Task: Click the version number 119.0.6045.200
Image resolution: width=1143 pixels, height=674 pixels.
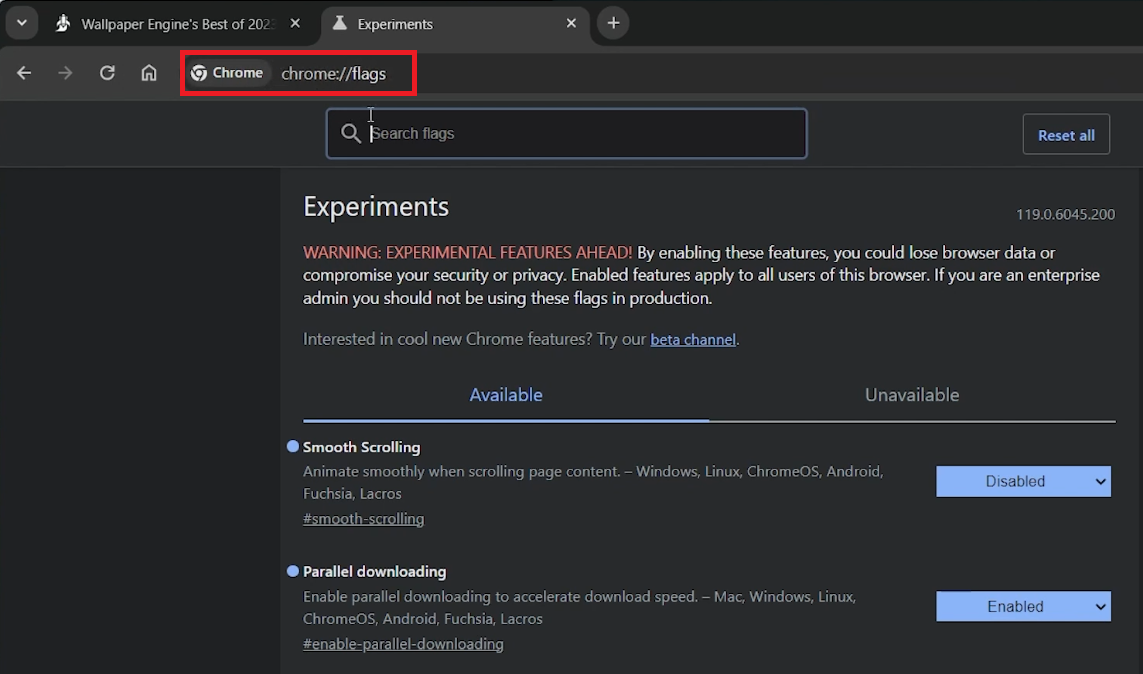Action: click(x=1065, y=214)
